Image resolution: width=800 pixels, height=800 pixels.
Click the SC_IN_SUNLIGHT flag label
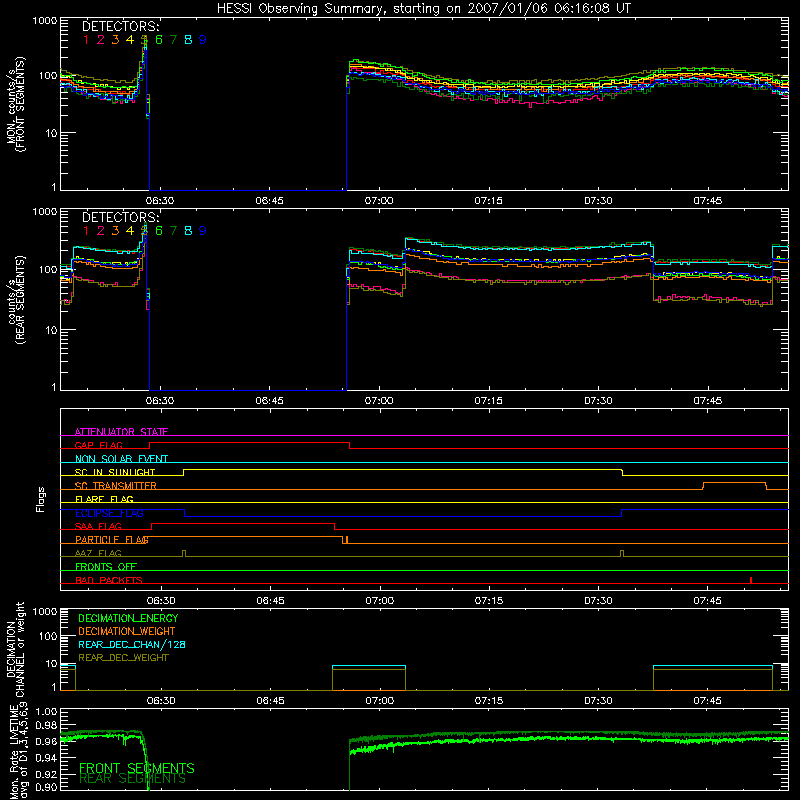pyautogui.click(x=115, y=472)
